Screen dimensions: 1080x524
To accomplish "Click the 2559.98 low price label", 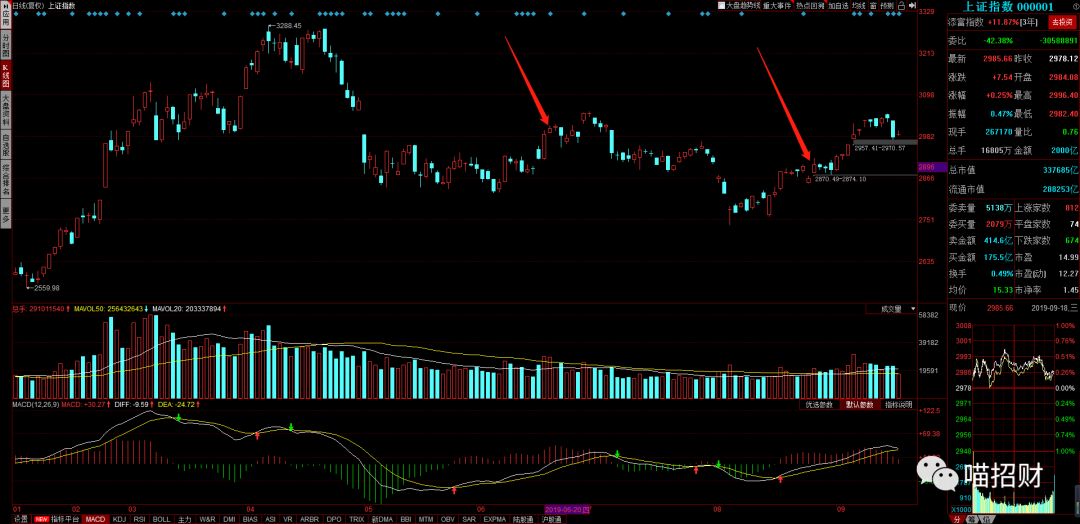I will 46,288.
